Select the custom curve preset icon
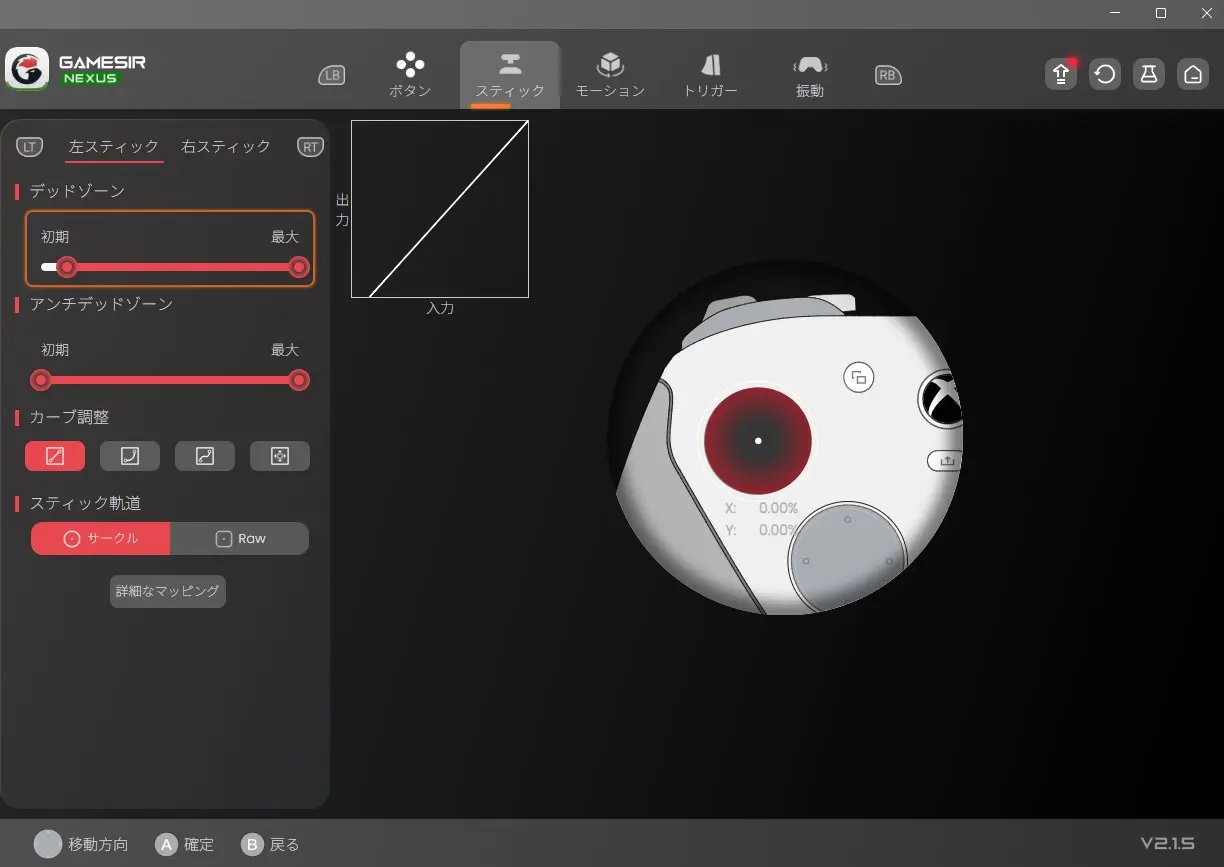This screenshot has width=1224, height=867. (x=280, y=456)
